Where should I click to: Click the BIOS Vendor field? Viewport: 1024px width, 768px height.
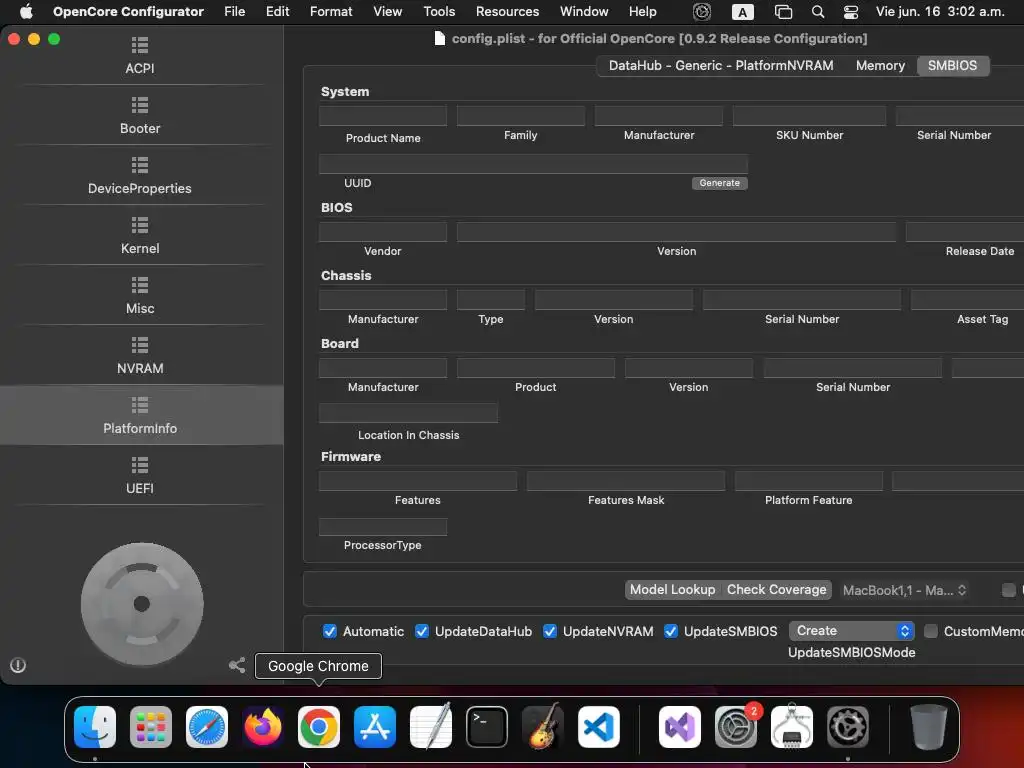tap(383, 232)
